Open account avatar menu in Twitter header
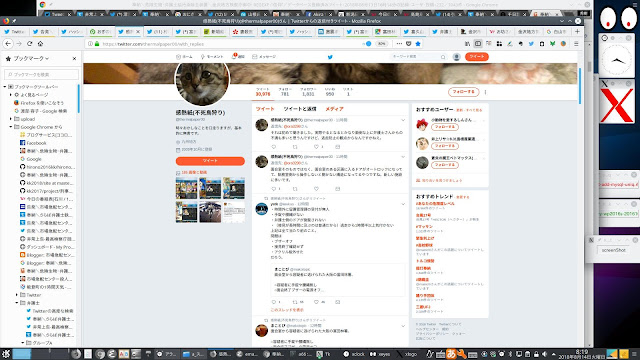 (x=457, y=57)
